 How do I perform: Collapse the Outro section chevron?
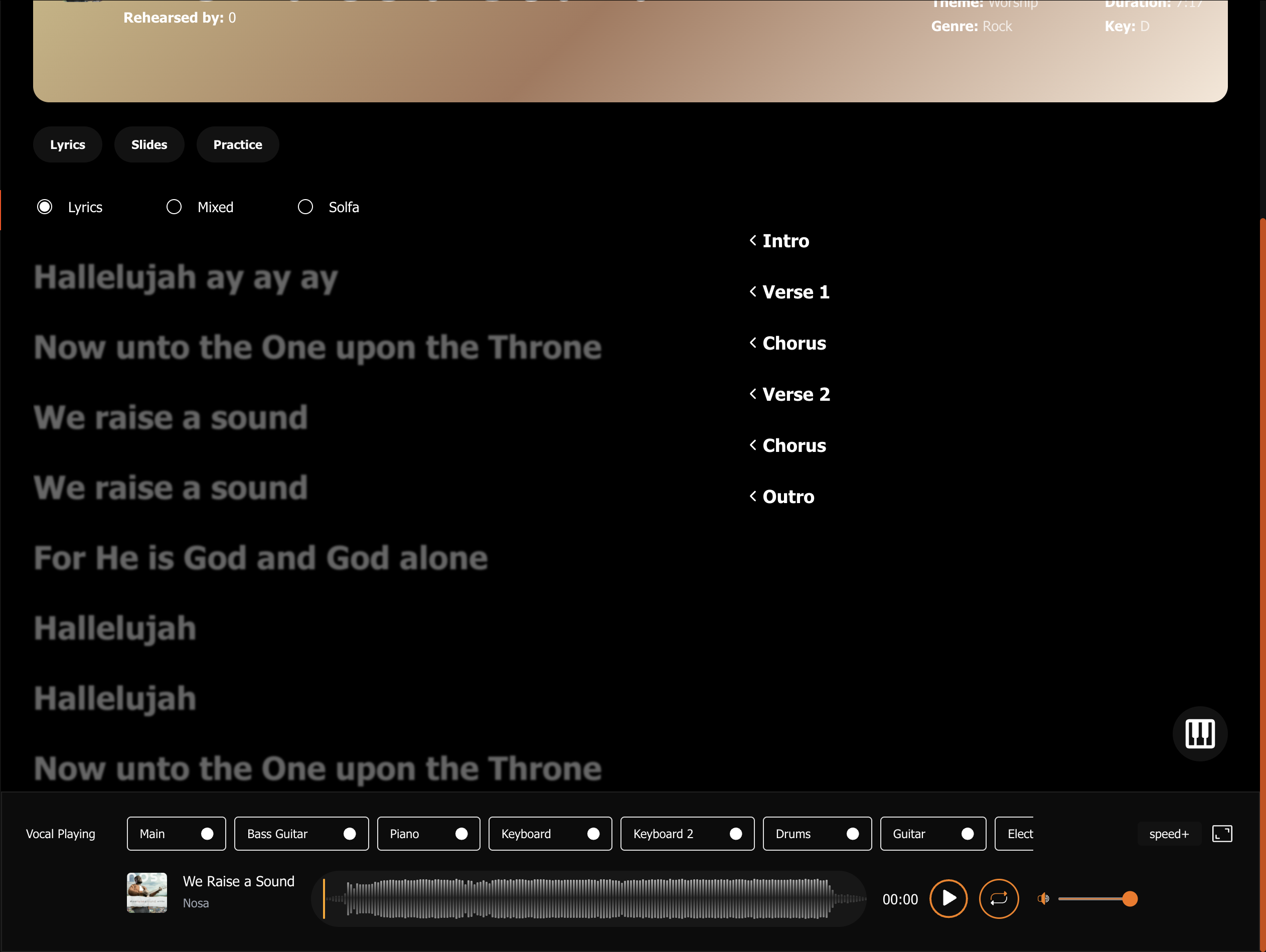point(752,497)
